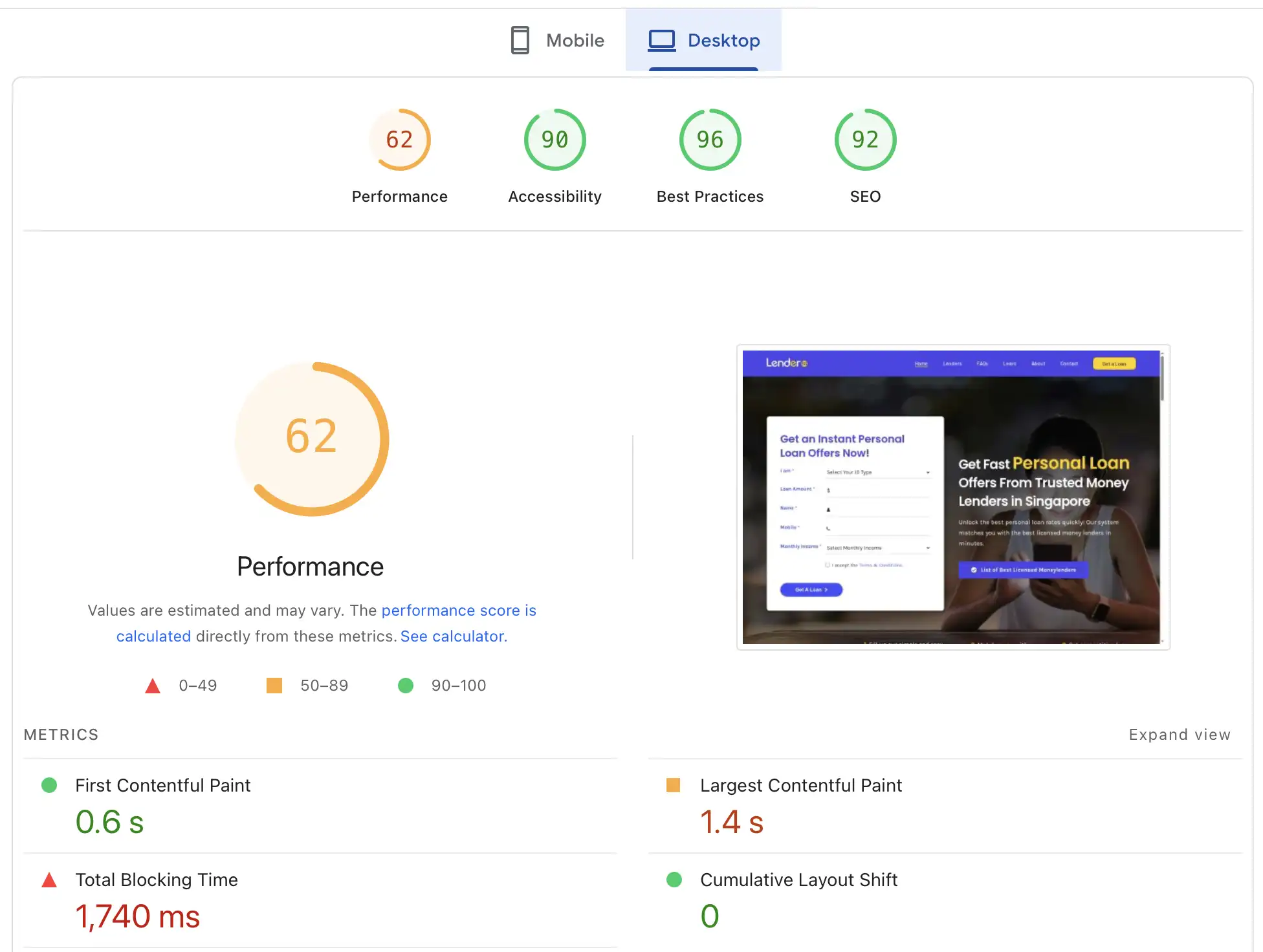Click the large 62 Performance gauge
The image size is (1263, 952).
[x=311, y=438]
